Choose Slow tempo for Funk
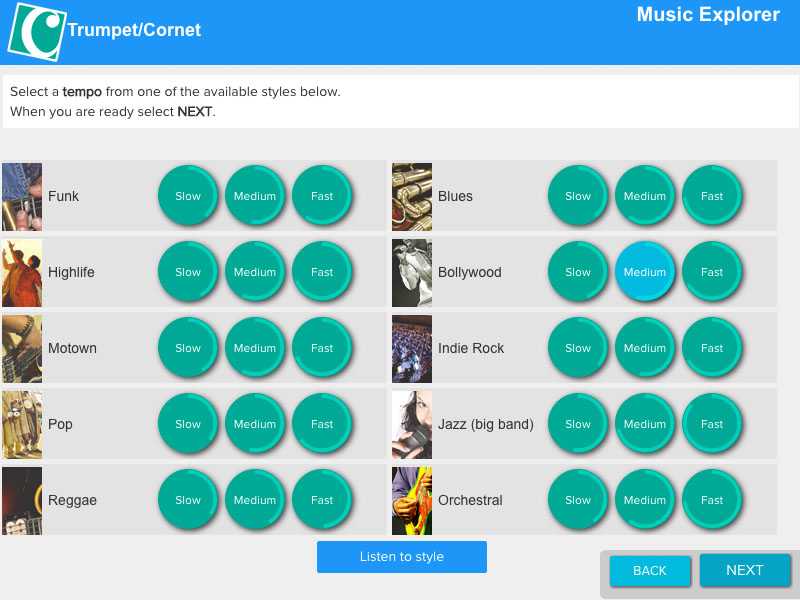This screenshot has height=600, width=800. pos(188,195)
